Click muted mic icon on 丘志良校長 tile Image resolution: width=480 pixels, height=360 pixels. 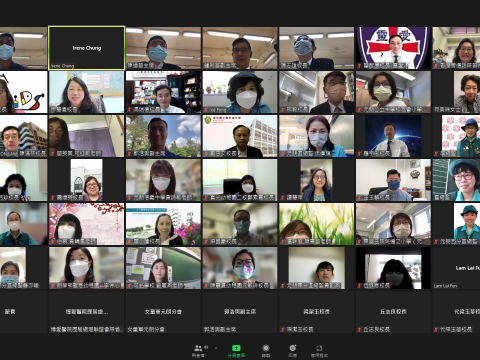click(359, 329)
